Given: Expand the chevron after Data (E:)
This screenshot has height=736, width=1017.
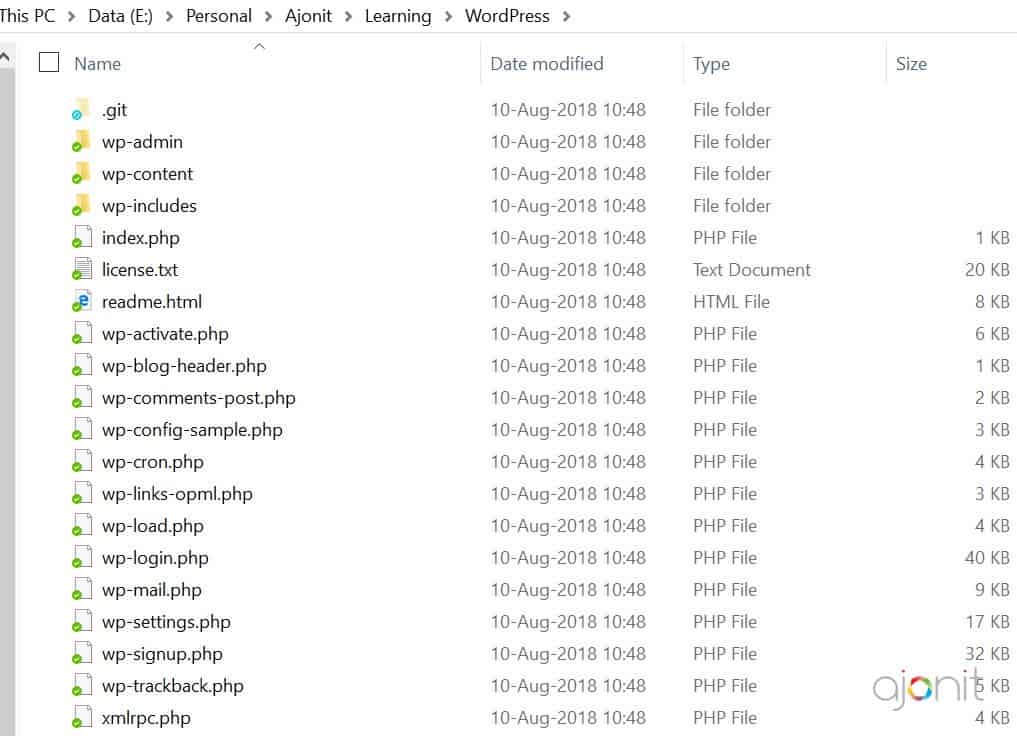Looking at the screenshot, I should pyautogui.click(x=169, y=16).
